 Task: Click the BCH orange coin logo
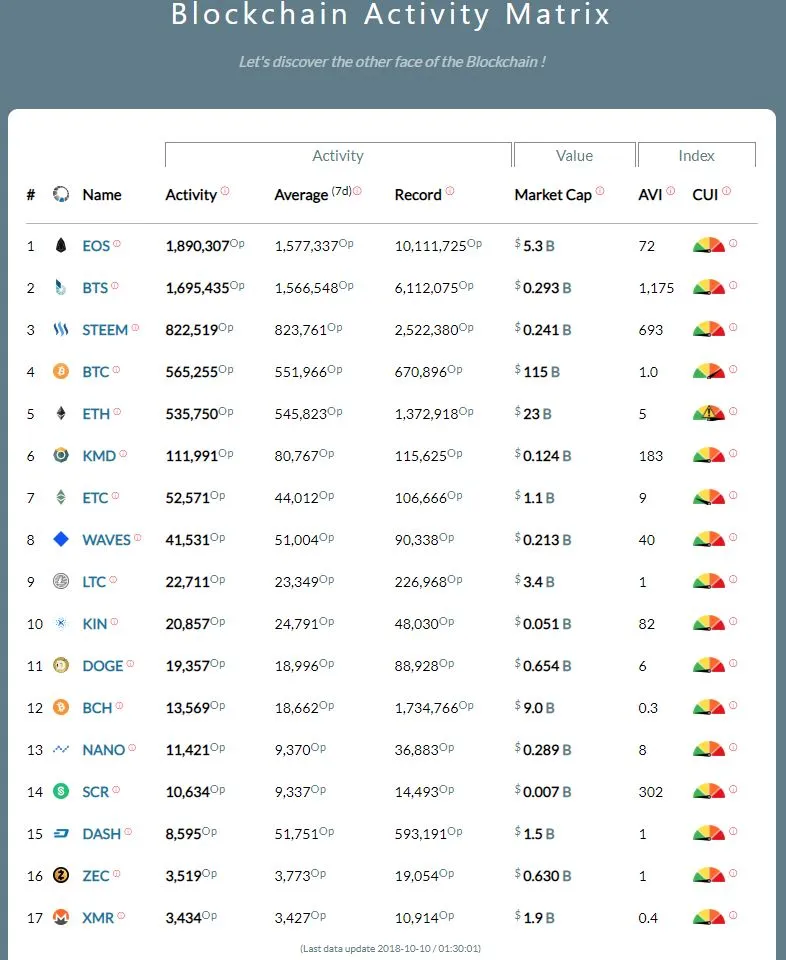pos(61,707)
